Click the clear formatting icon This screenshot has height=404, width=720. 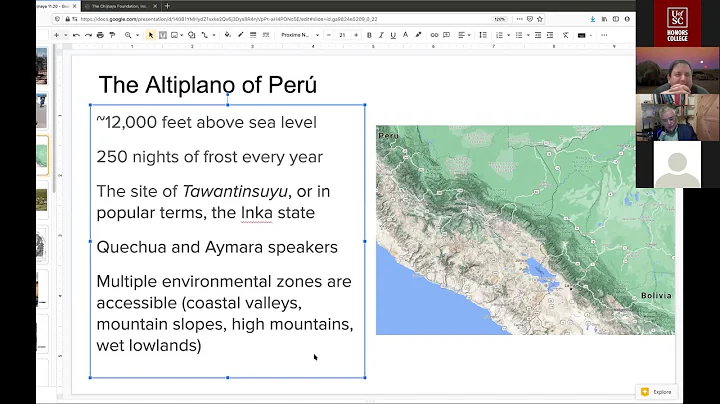click(566, 35)
